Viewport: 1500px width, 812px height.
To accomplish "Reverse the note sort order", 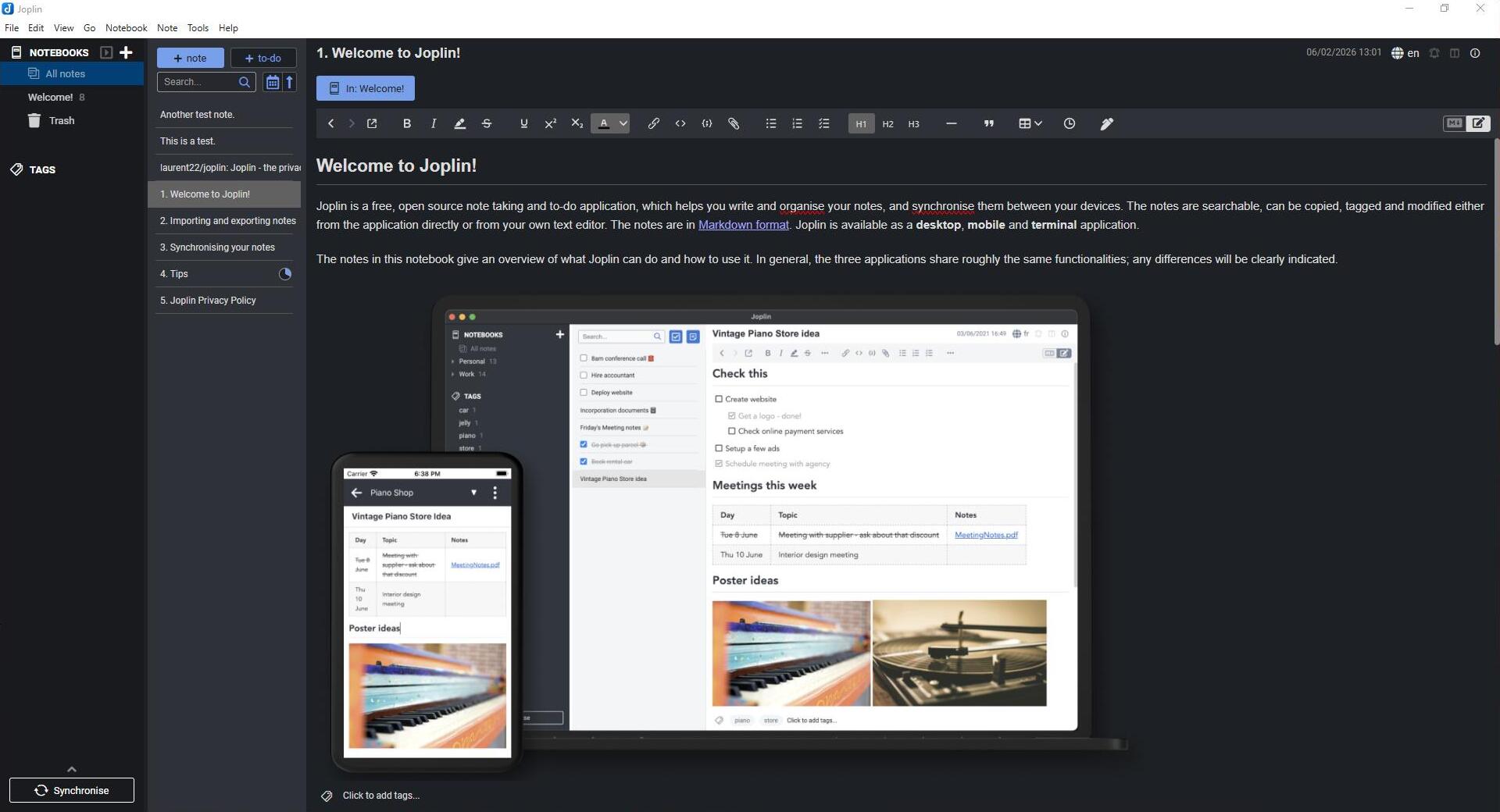I will coord(289,82).
